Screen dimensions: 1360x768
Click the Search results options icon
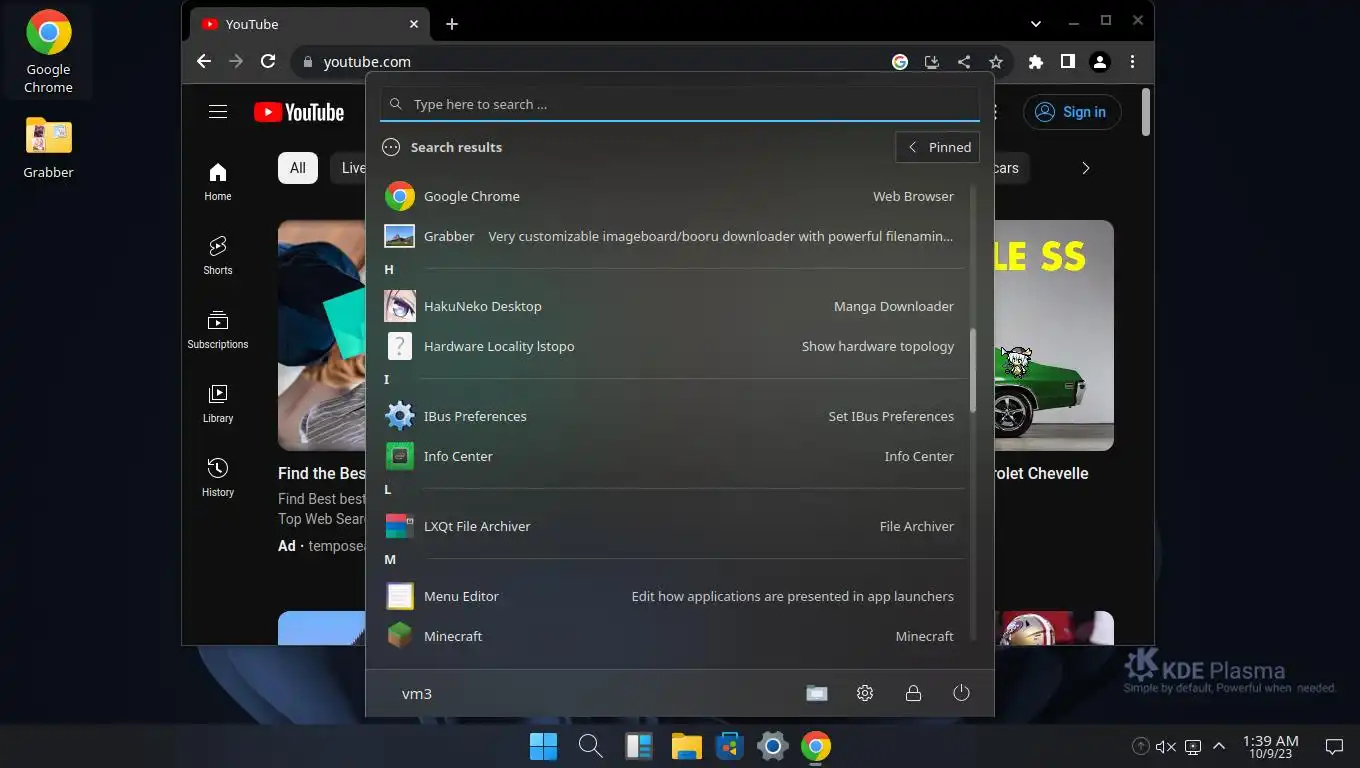coord(391,147)
